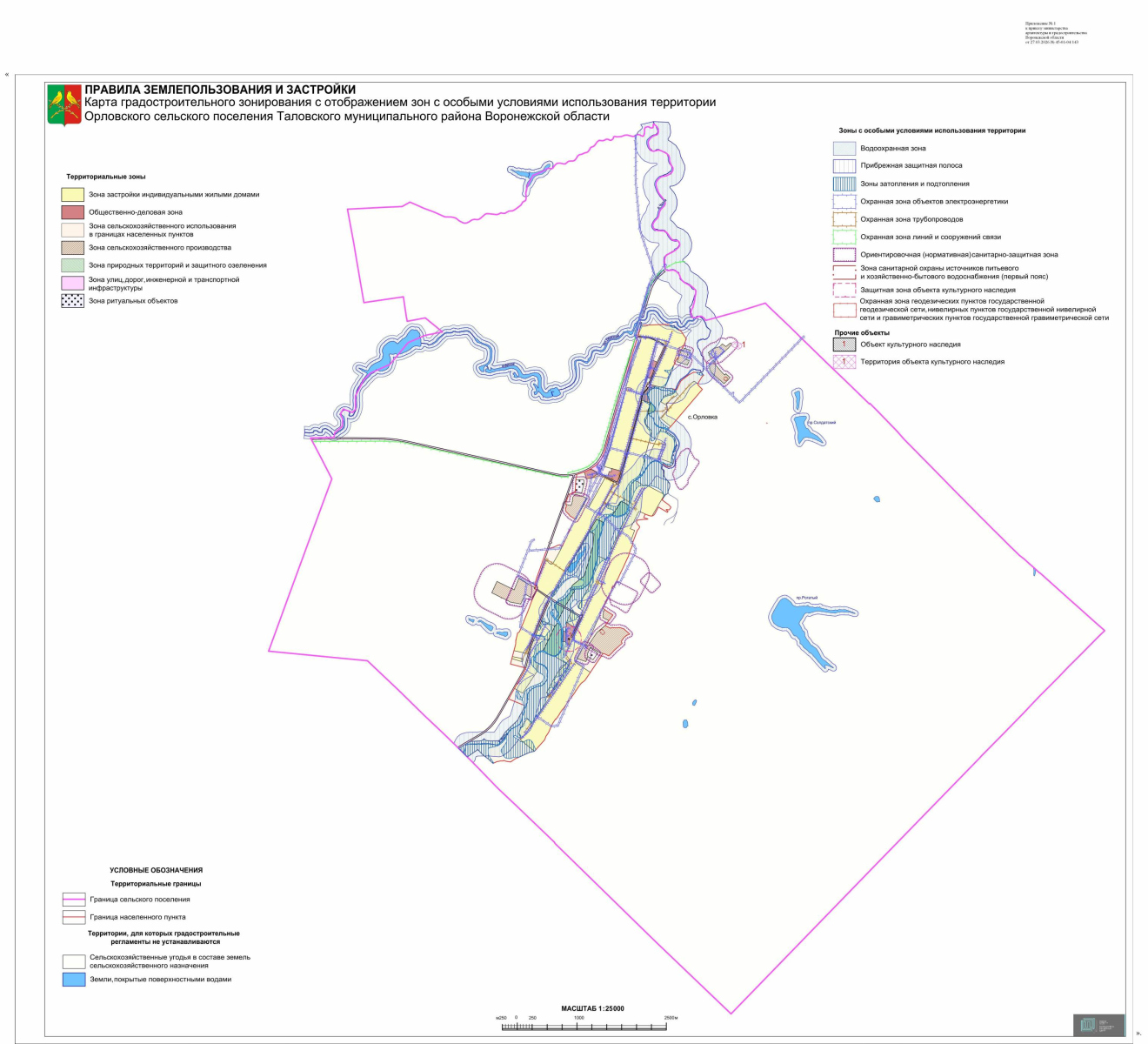
Task: Click the developer logo stamp in bottom-right corner
Action: pos(1098,1025)
